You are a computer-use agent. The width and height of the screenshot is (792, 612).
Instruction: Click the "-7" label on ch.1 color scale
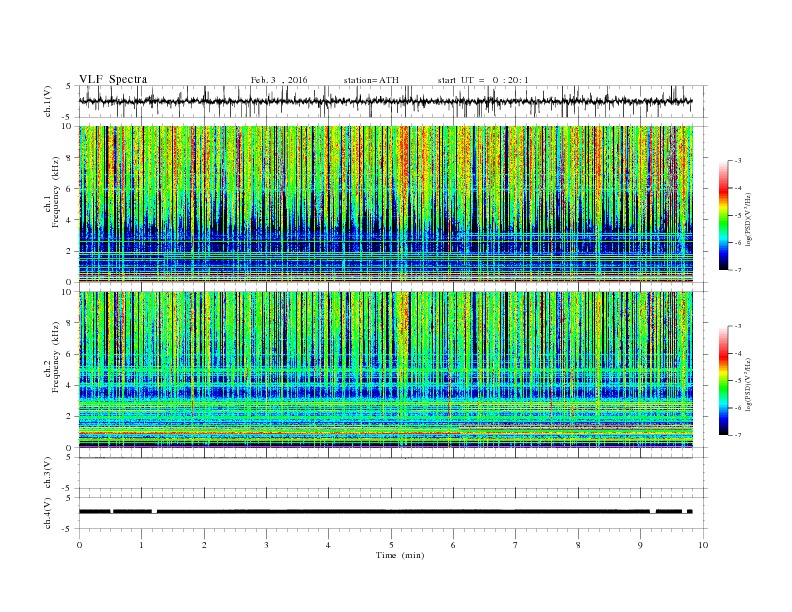[738, 270]
